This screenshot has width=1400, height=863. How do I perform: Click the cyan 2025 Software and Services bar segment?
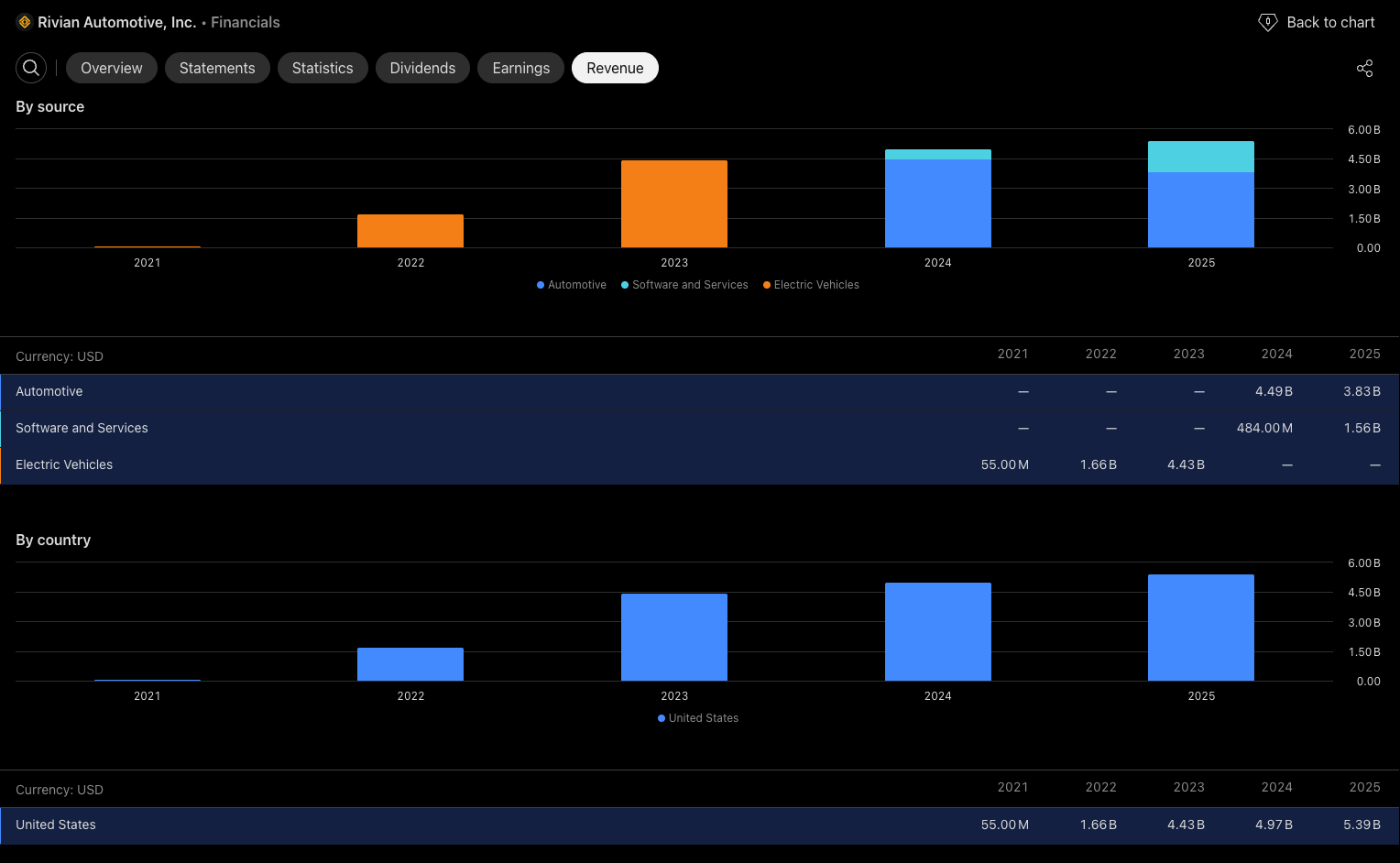1200,157
